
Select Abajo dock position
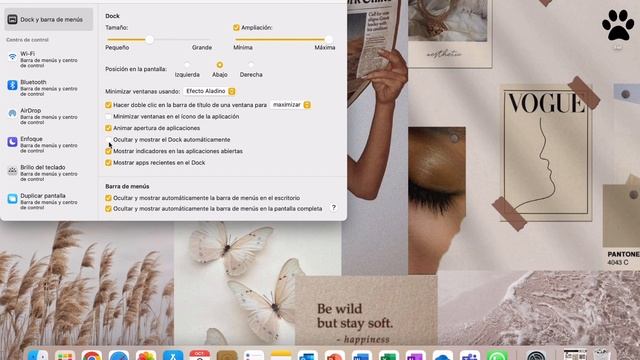pos(220,65)
